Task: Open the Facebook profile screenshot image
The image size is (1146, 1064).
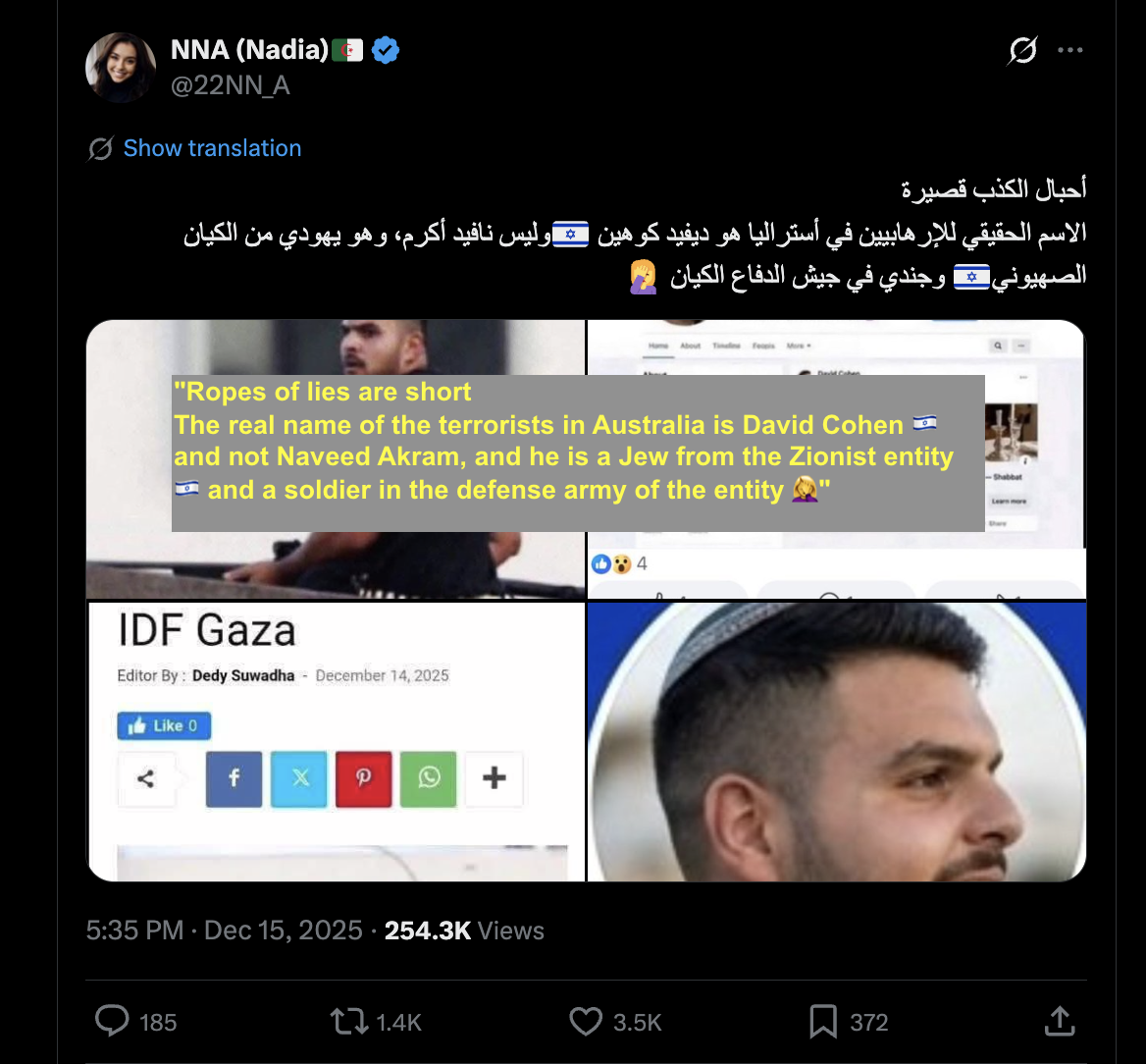Action: click(x=837, y=459)
